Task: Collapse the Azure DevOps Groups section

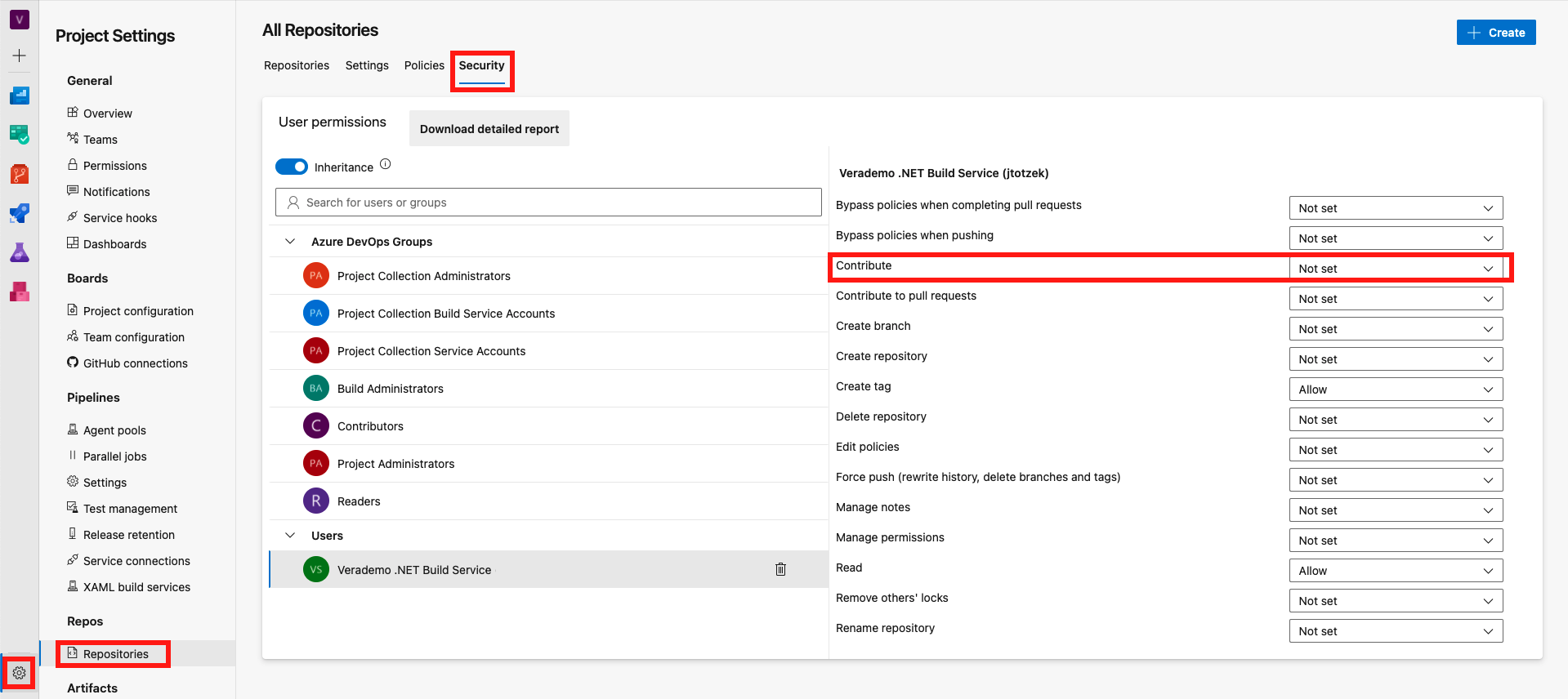Action: pyautogui.click(x=290, y=242)
